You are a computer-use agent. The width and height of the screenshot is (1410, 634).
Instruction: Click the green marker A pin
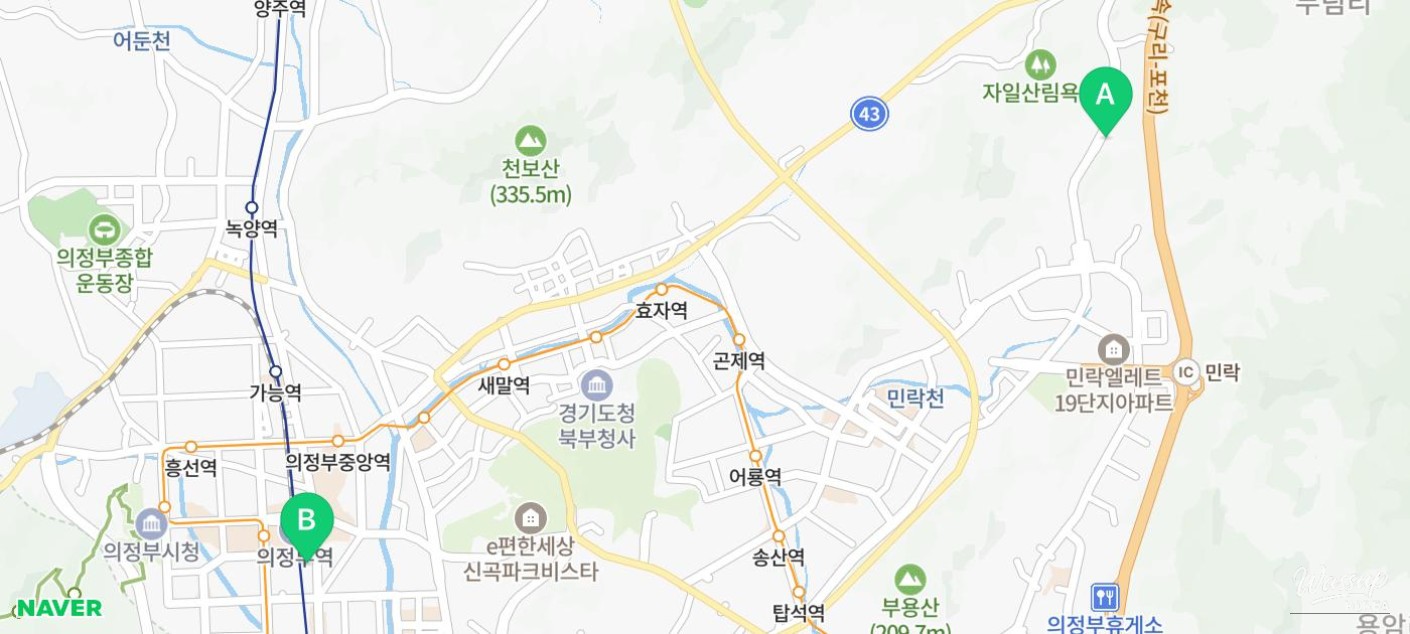click(1105, 100)
